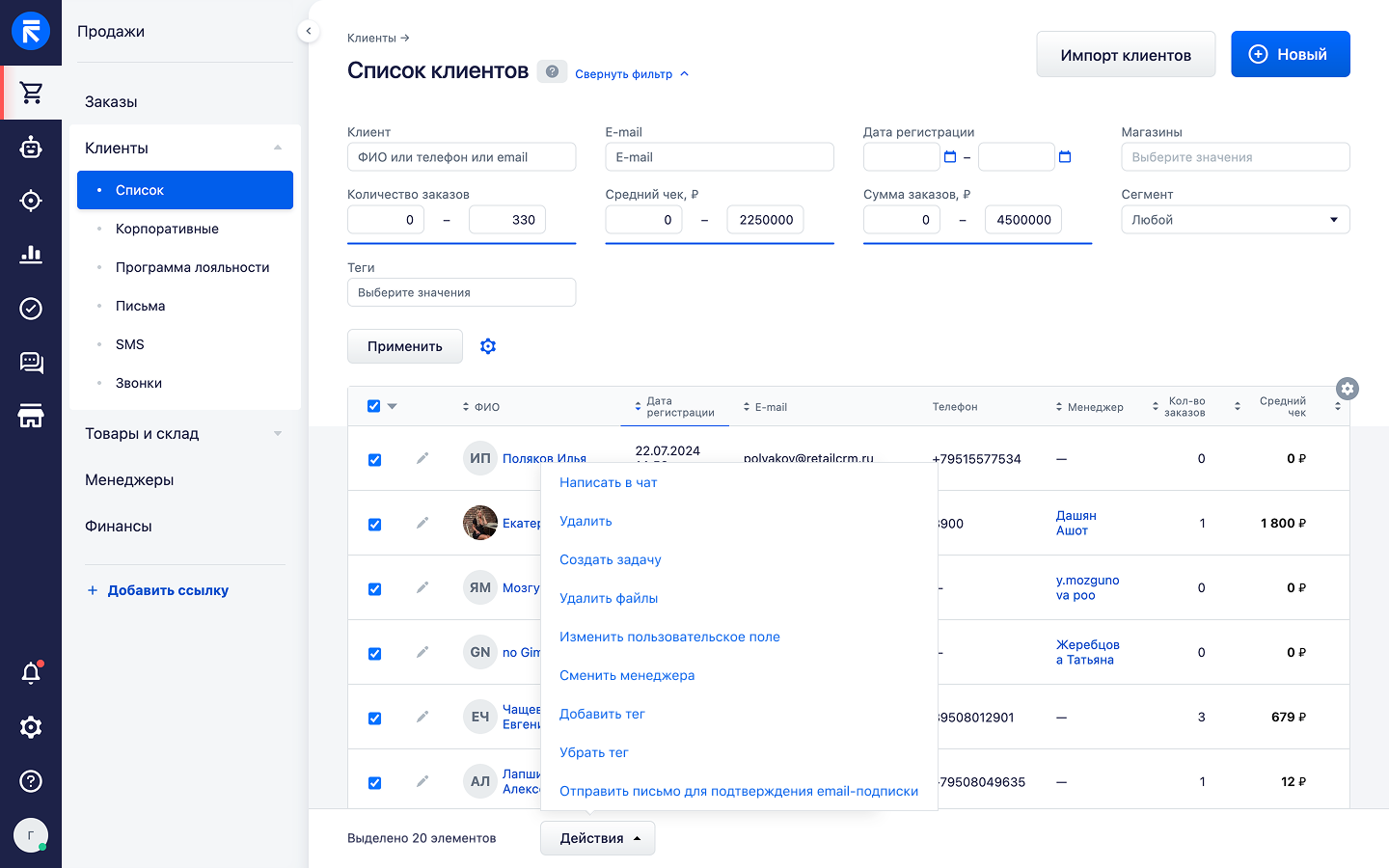The image size is (1389, 868).
Task: Click the Импорт клиентов button
Action: tap(1125, 55)
